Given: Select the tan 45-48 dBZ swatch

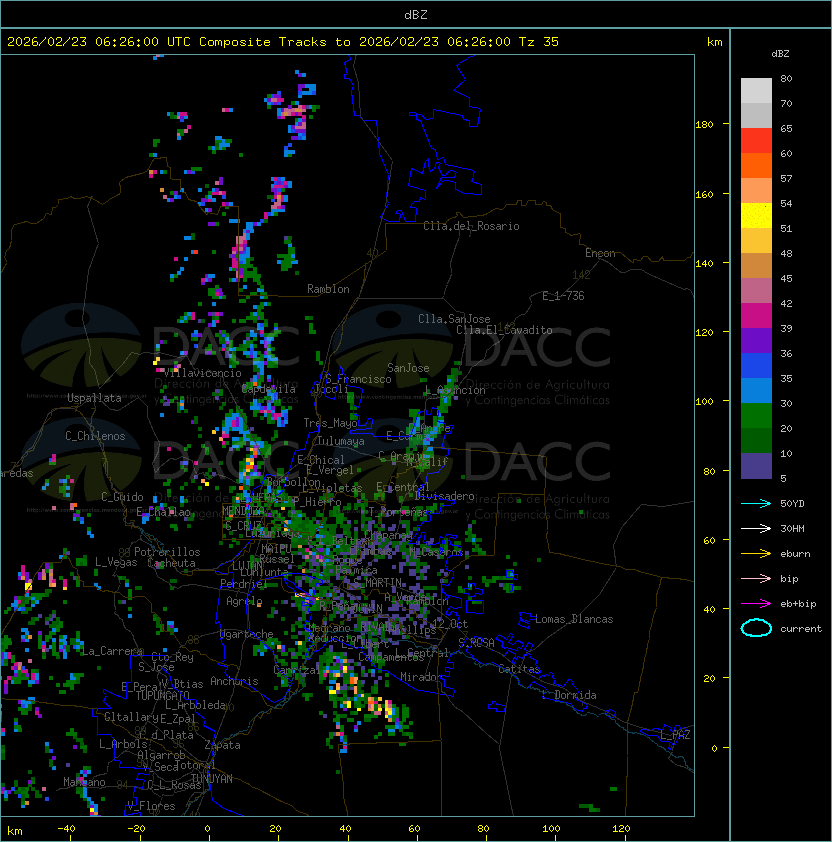Looking at the screenshot, I should (756, 265).
